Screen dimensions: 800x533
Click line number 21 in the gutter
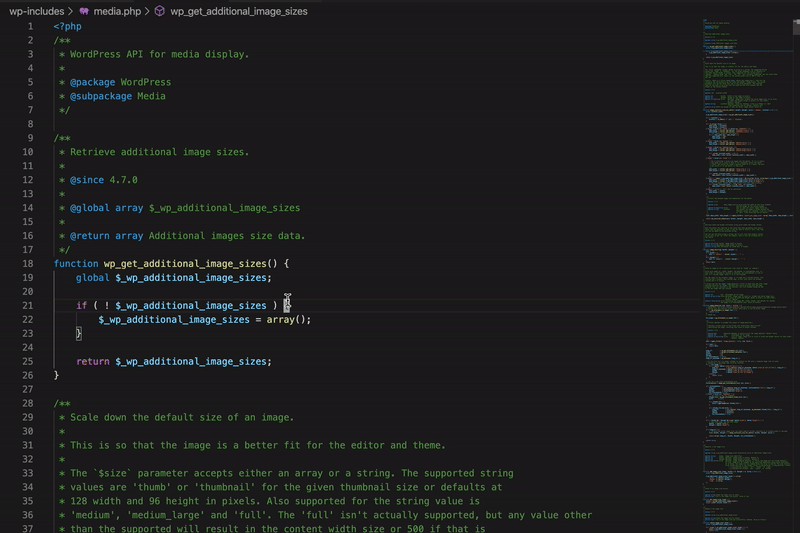pyautogui.click(x=28, y=306)
